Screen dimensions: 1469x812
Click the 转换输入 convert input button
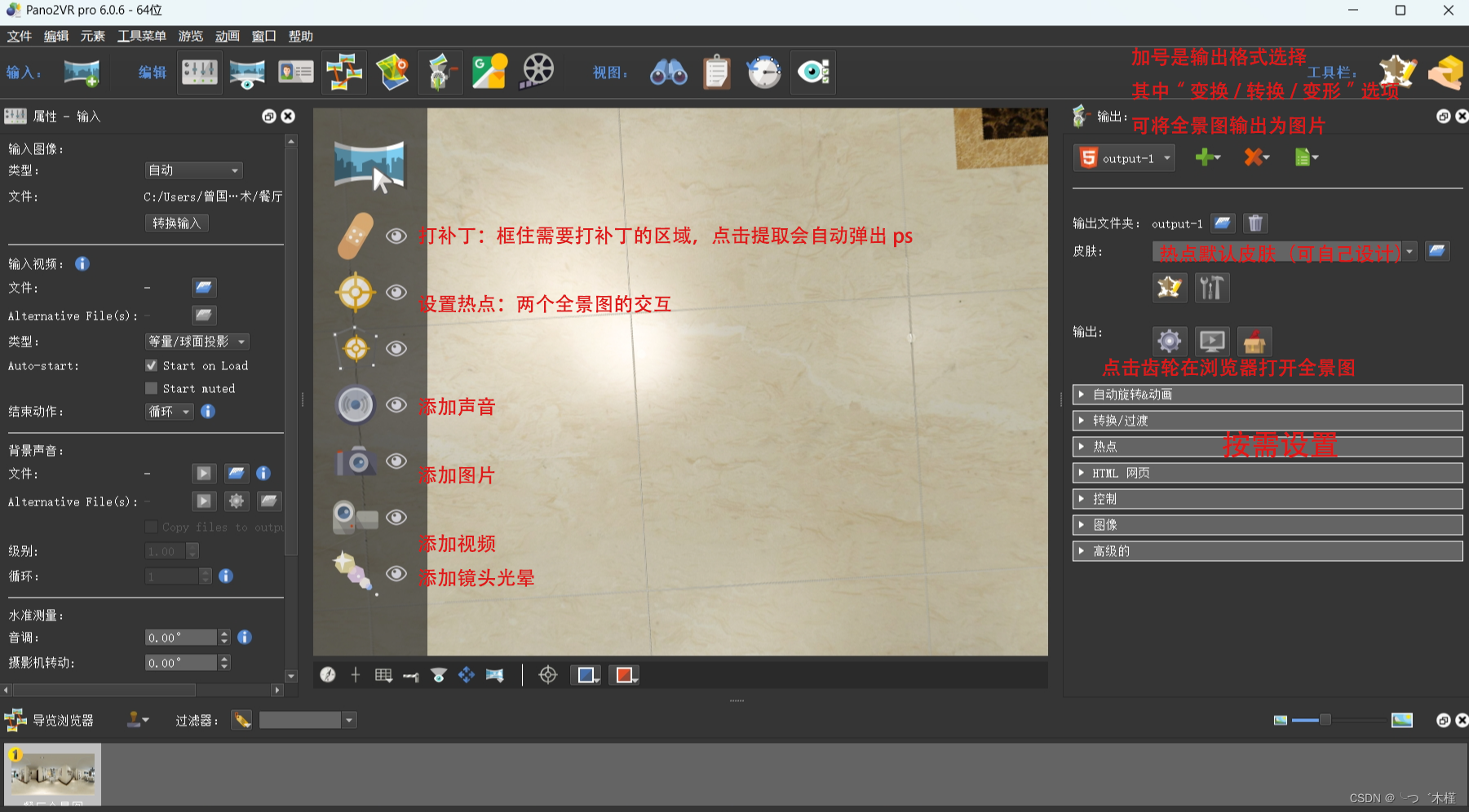[176, 223]
